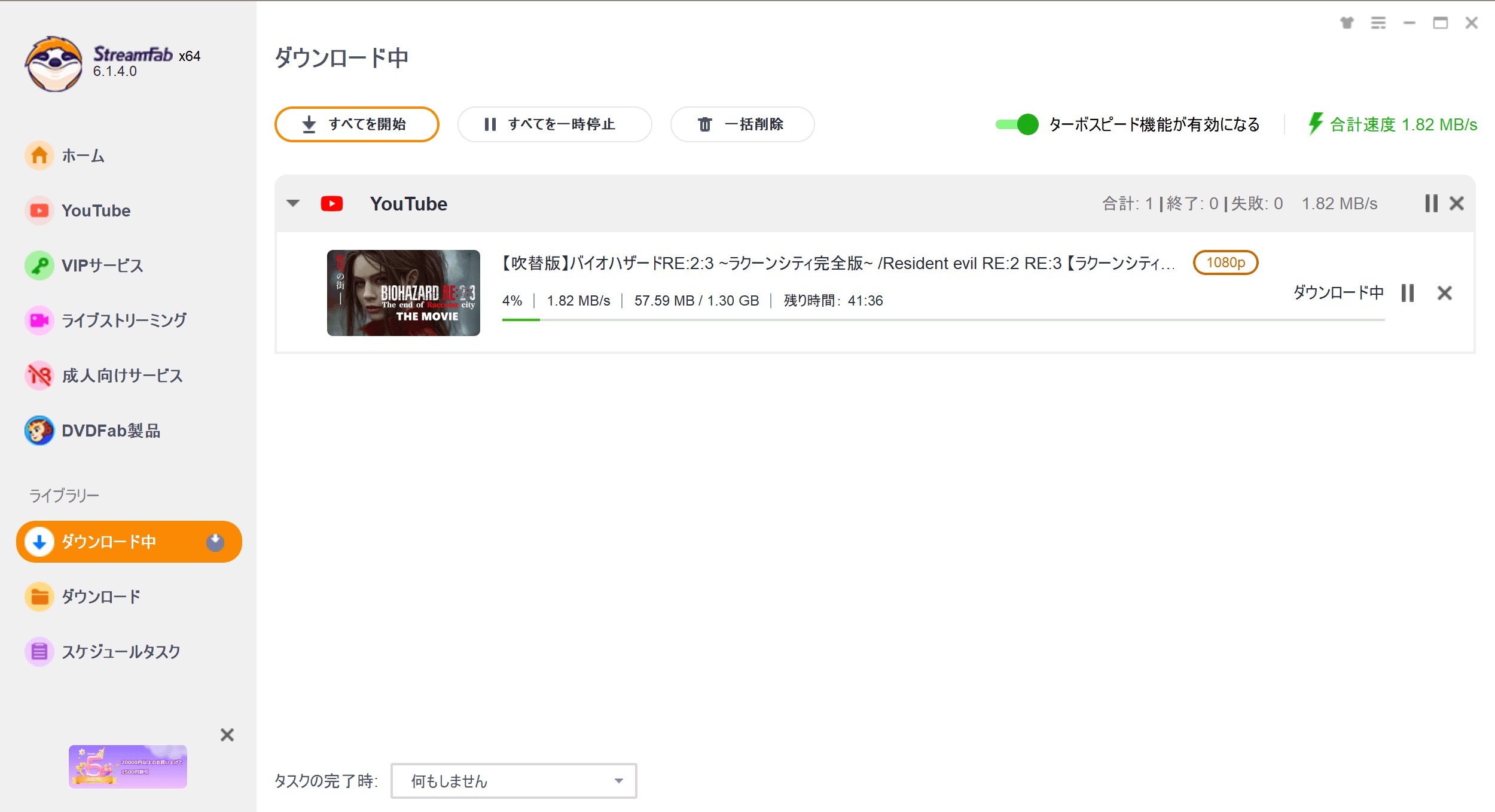1495x812 pixels.
Task: Click the download progress bar
Action: point(944,320)
